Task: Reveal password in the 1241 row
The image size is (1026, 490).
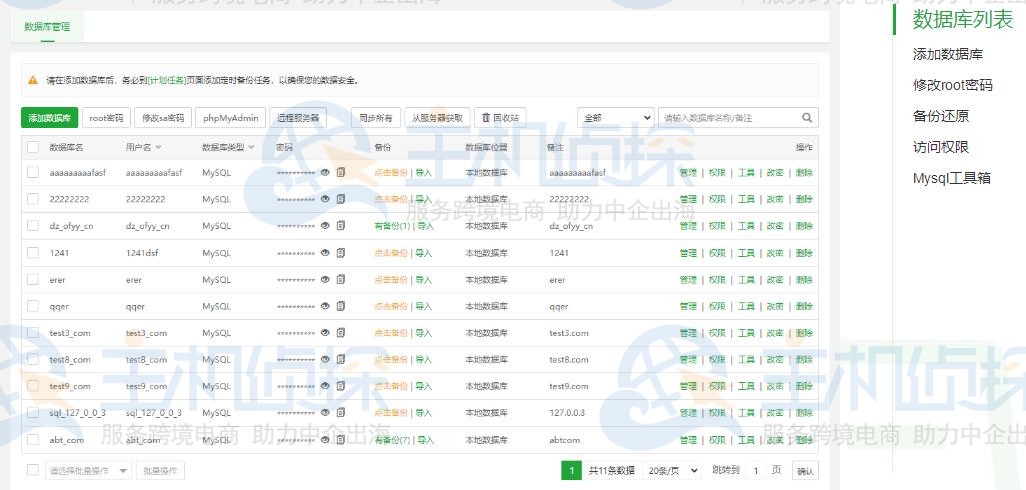Action: pos(325,253)
